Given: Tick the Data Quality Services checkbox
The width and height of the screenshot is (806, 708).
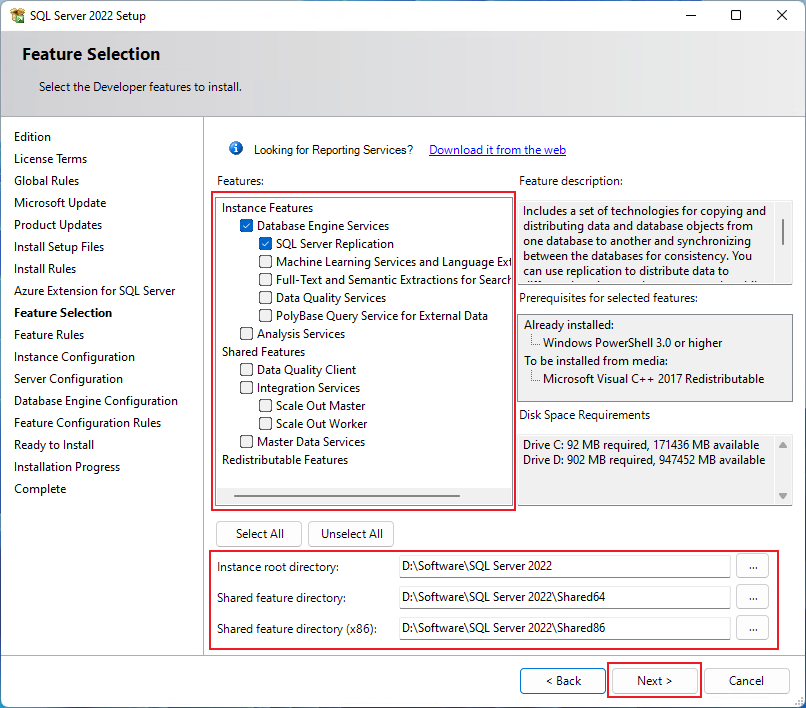Looking at the screenshot, I should coord(265,298).
